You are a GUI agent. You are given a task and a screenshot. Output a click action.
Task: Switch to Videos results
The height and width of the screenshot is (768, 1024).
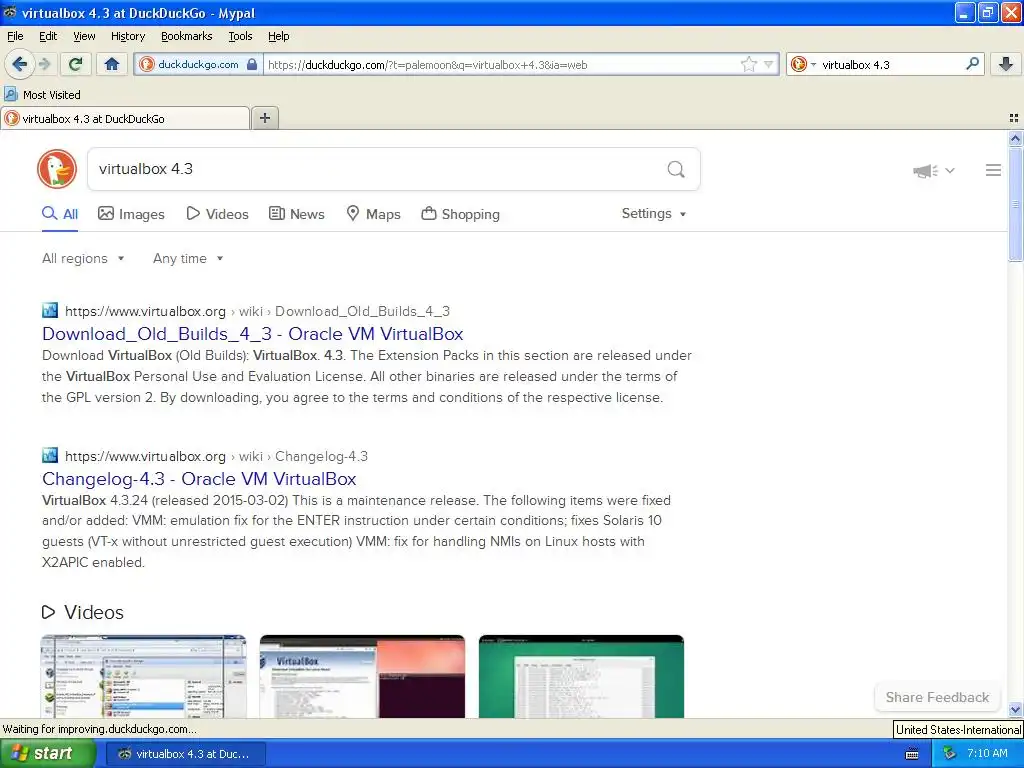click(217, 214)
